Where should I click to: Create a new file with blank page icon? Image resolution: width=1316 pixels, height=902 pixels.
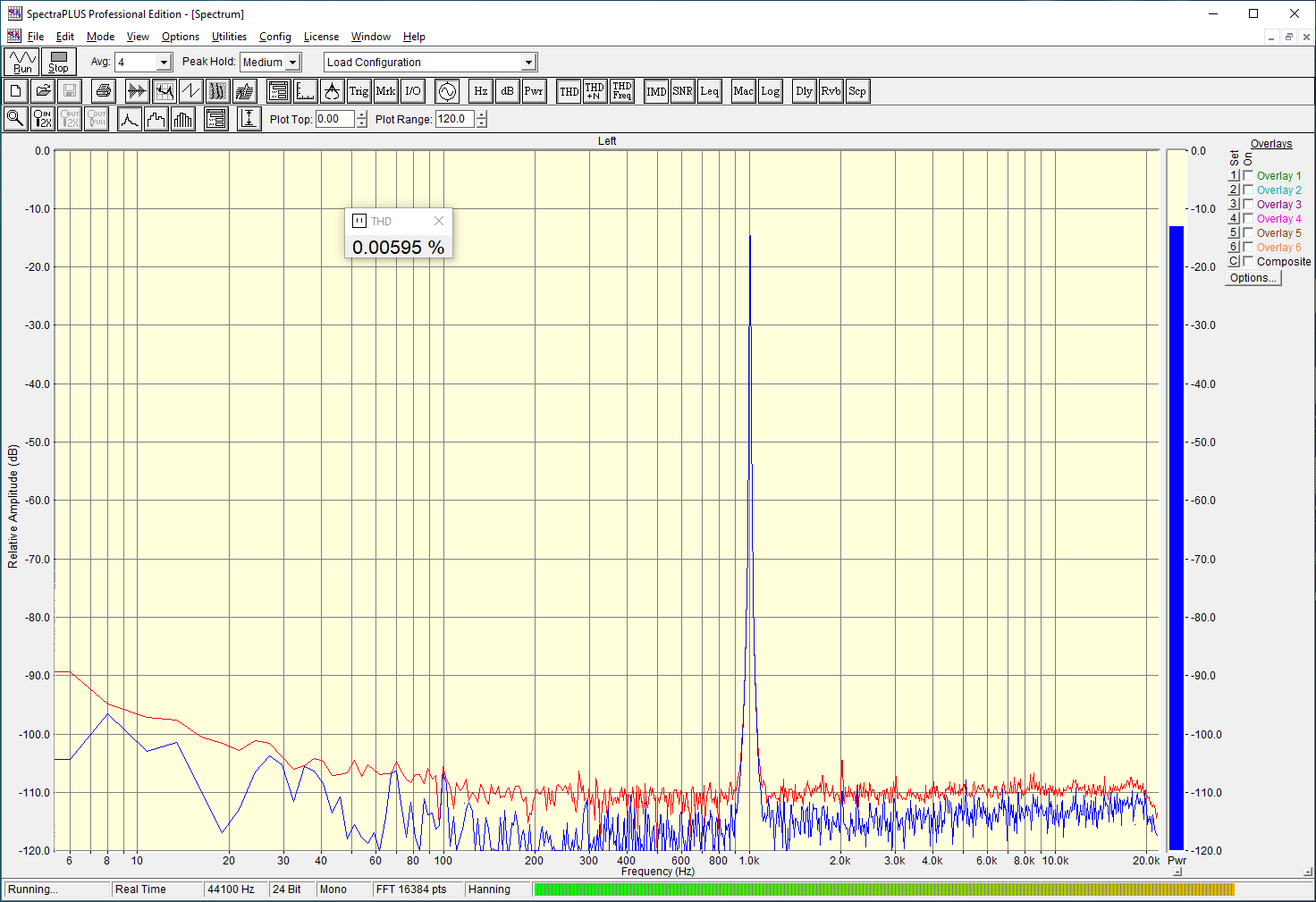point(16,91)
